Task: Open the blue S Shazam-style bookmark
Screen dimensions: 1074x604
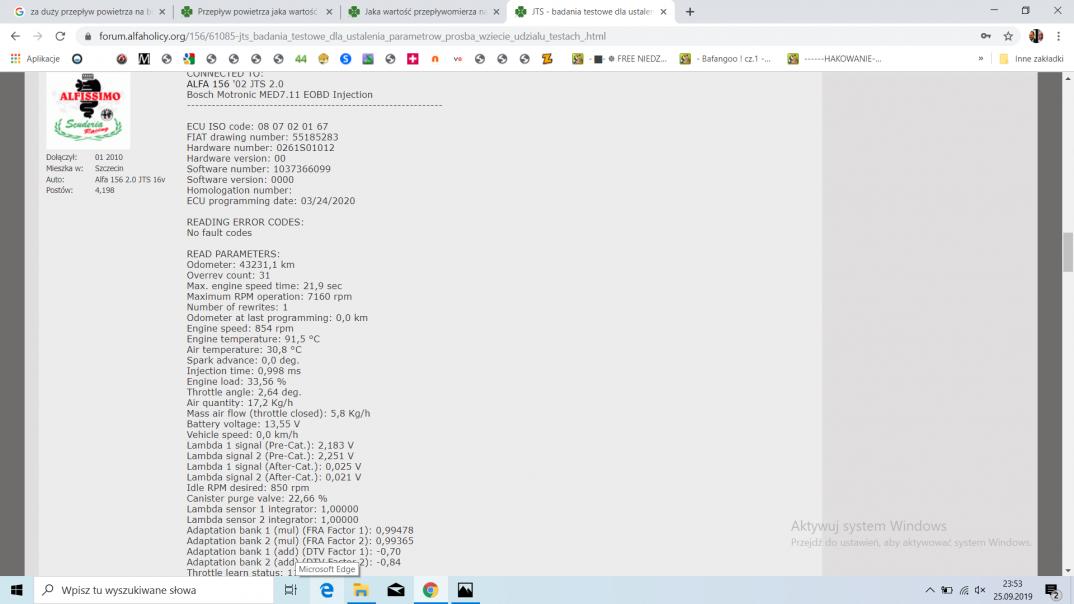Action: coord(345,59)
